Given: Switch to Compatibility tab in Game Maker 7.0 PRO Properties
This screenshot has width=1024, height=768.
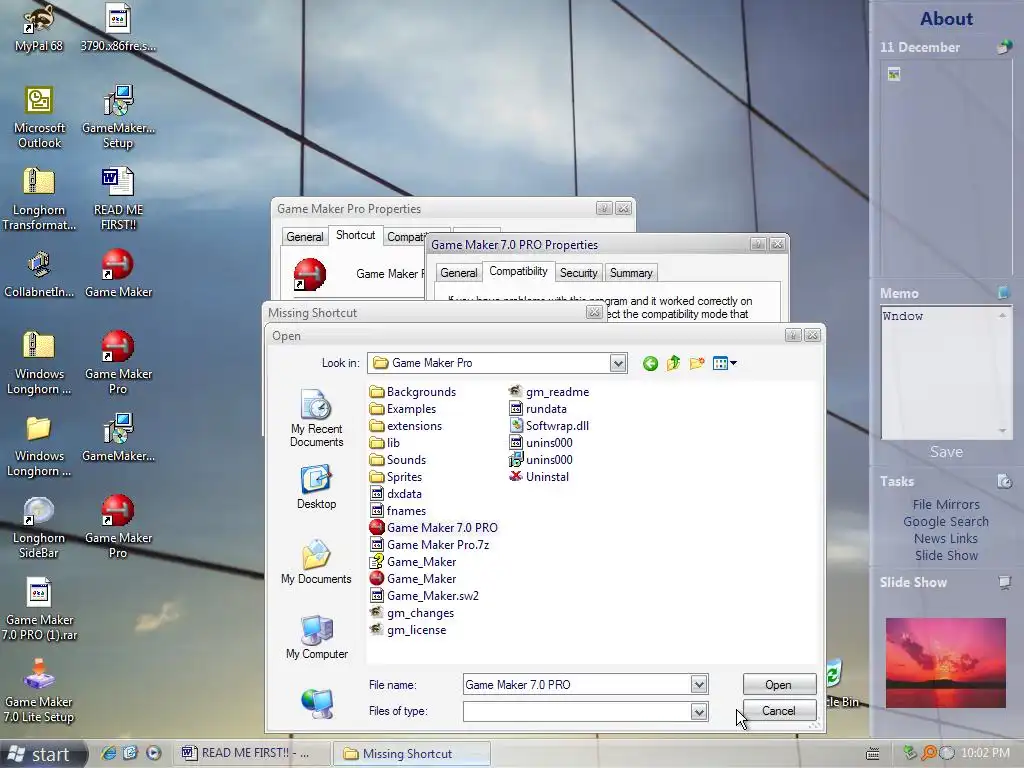Looking at the screenshot, I should point(519,271).
